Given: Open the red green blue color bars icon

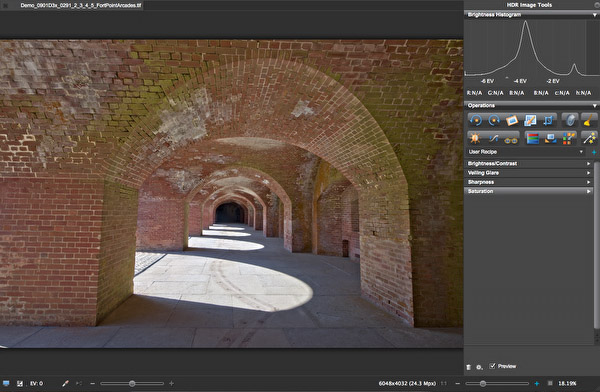Looking at the screenshot, I should click(533, 138).
